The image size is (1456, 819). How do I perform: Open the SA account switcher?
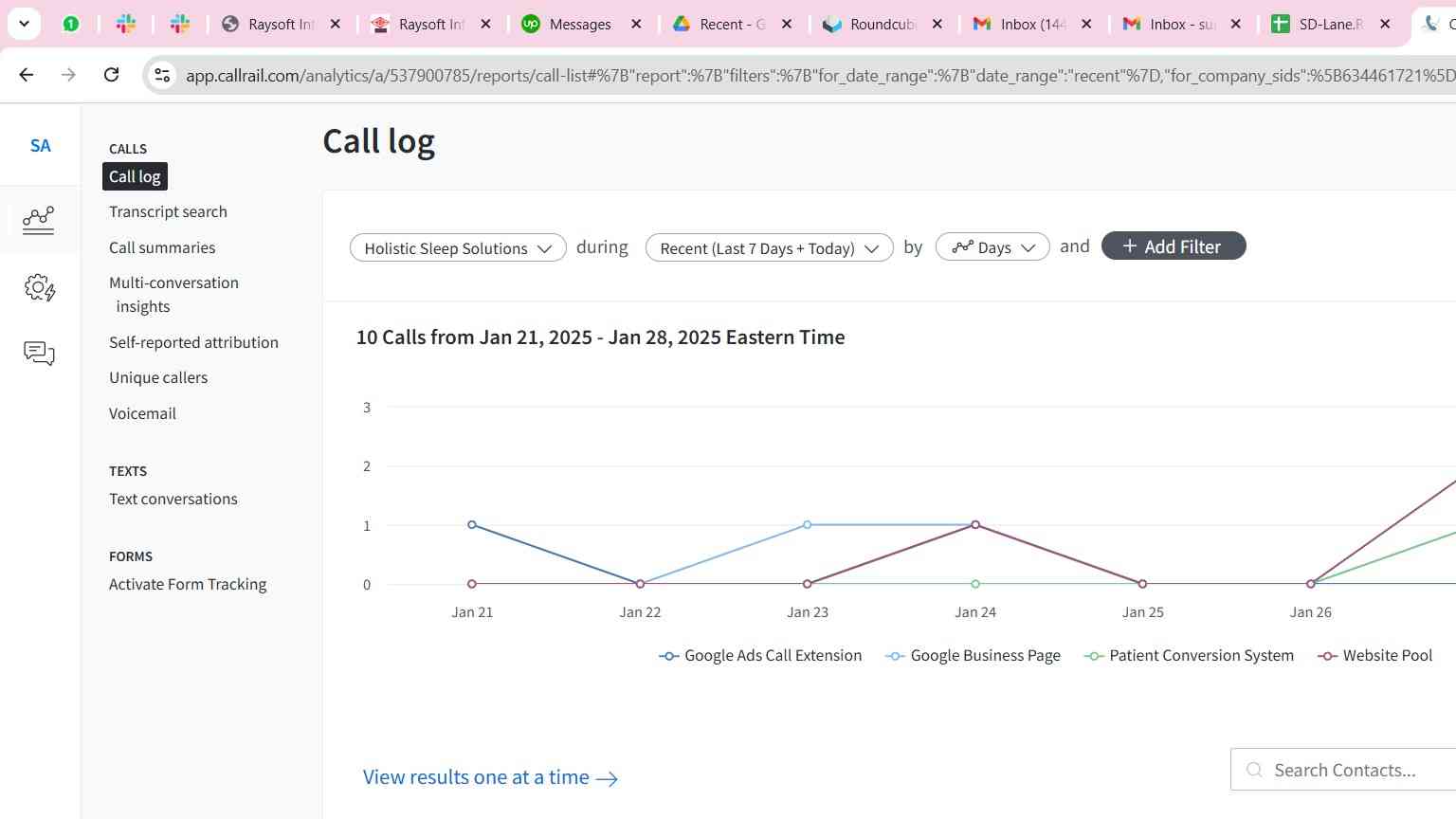[40, 146]
